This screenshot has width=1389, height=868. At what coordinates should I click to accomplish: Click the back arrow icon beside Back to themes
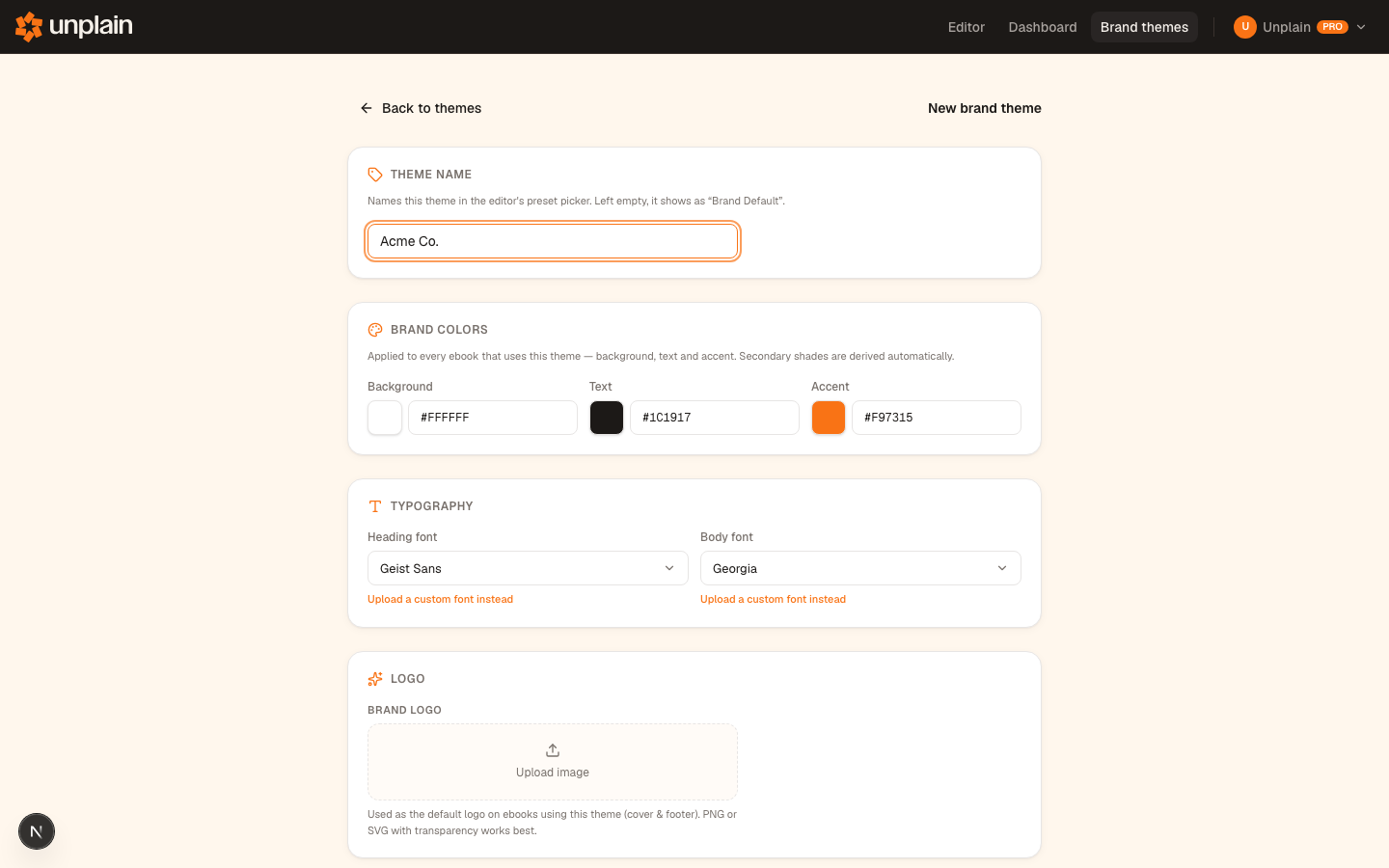pos(367,108)
